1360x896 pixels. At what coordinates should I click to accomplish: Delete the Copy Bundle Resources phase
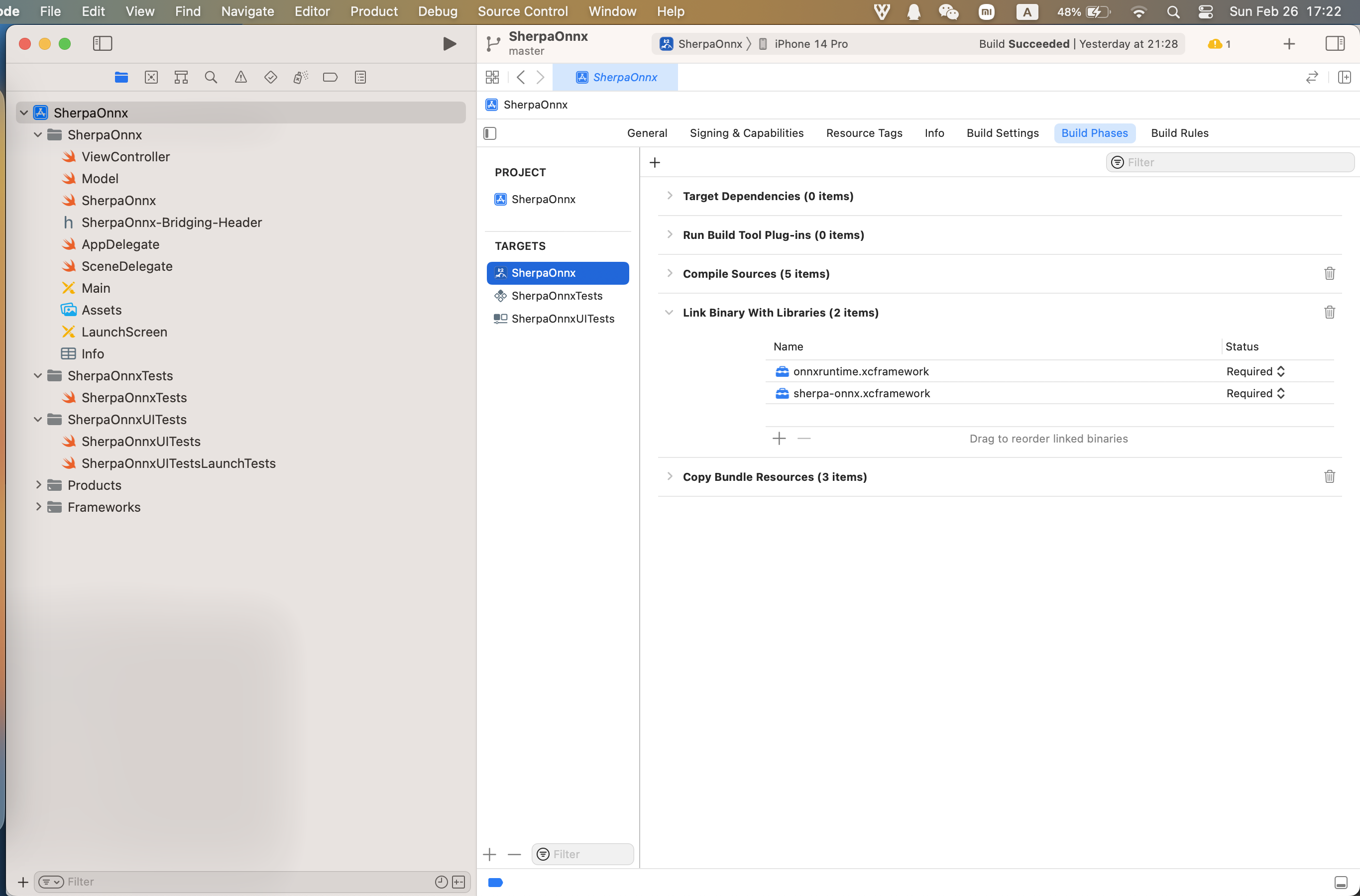[x=1330, y=476]
